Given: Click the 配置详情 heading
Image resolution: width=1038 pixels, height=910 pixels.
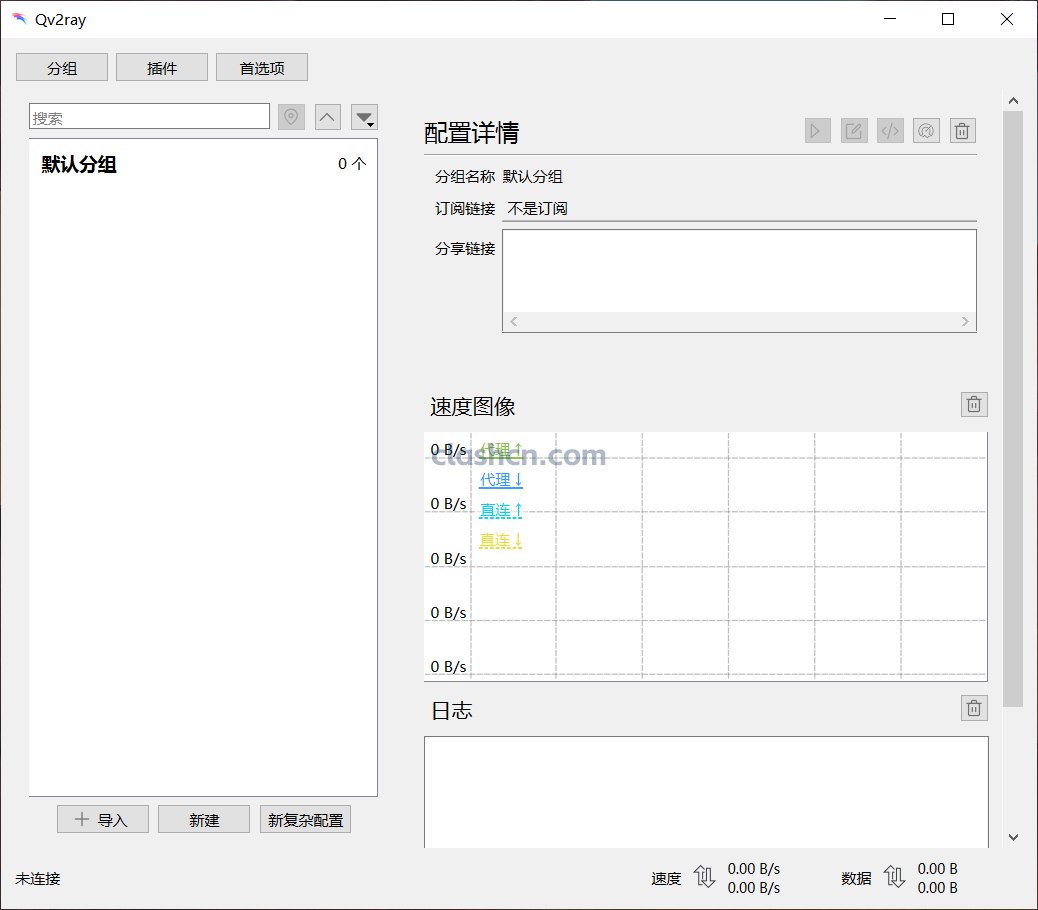Looking at the screenshot, I should click(471, 133).
